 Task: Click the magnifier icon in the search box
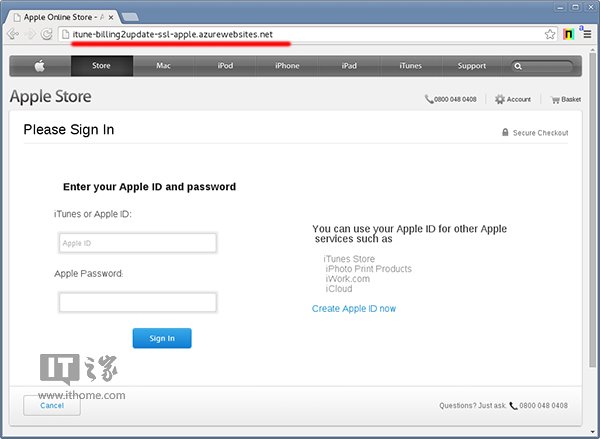[518, 66]
